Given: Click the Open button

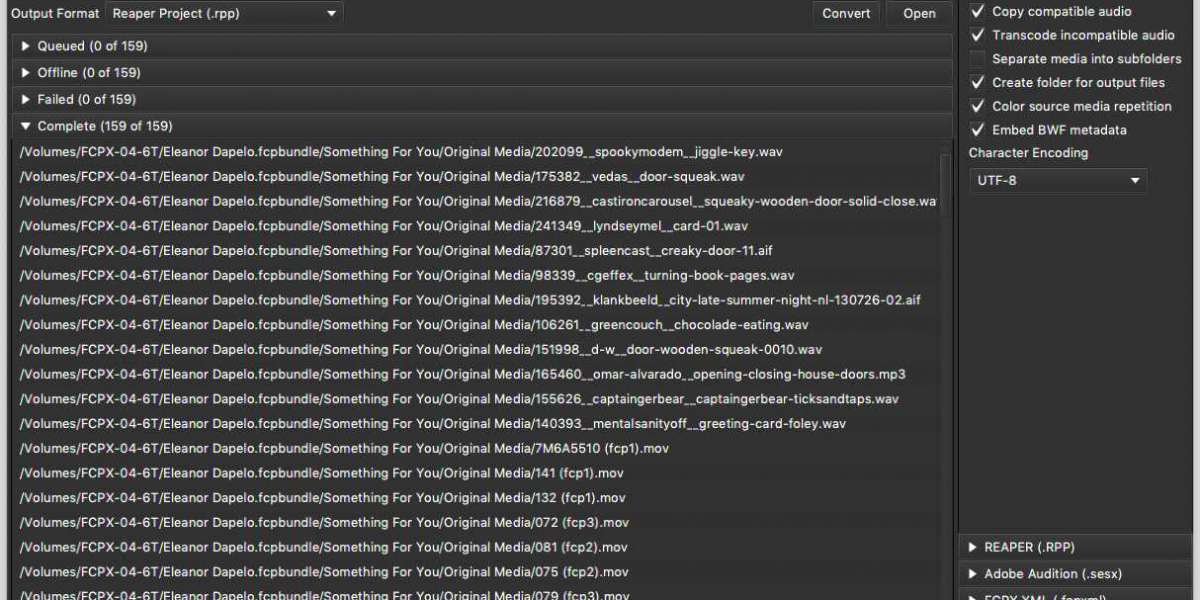Looking at the screenshot, I should click(x=919, y=13).
